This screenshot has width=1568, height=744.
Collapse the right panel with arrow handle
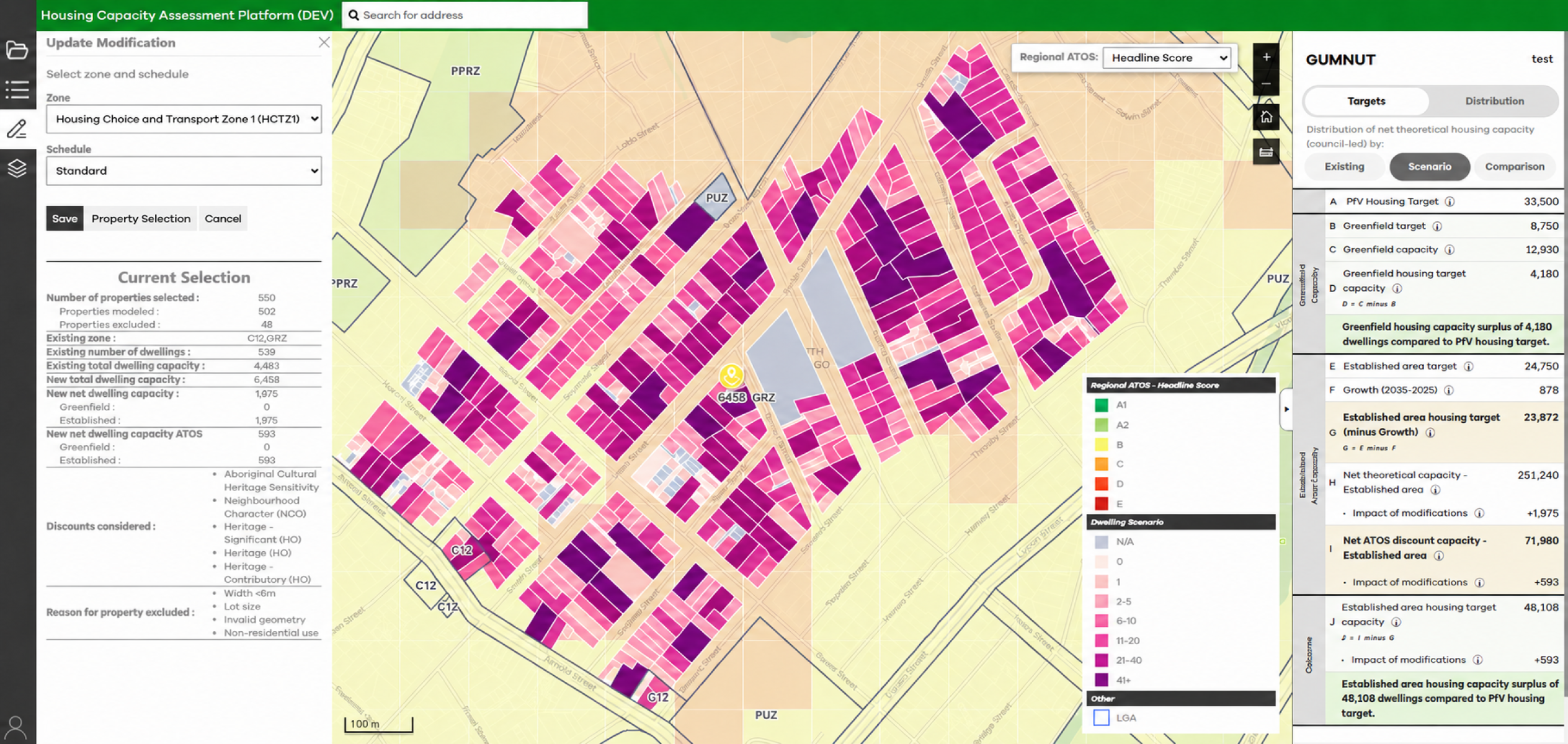pyautogui.click(x=1286, y=409)
